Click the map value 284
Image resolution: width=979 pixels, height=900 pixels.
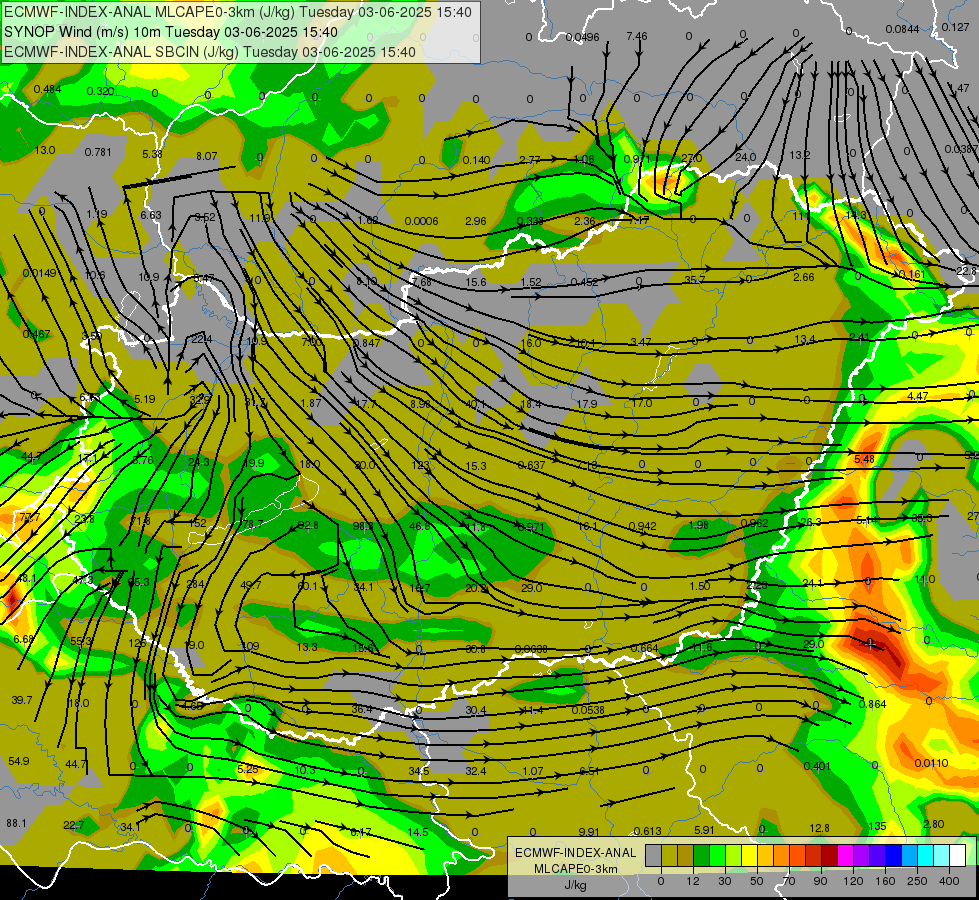[195, 585]
